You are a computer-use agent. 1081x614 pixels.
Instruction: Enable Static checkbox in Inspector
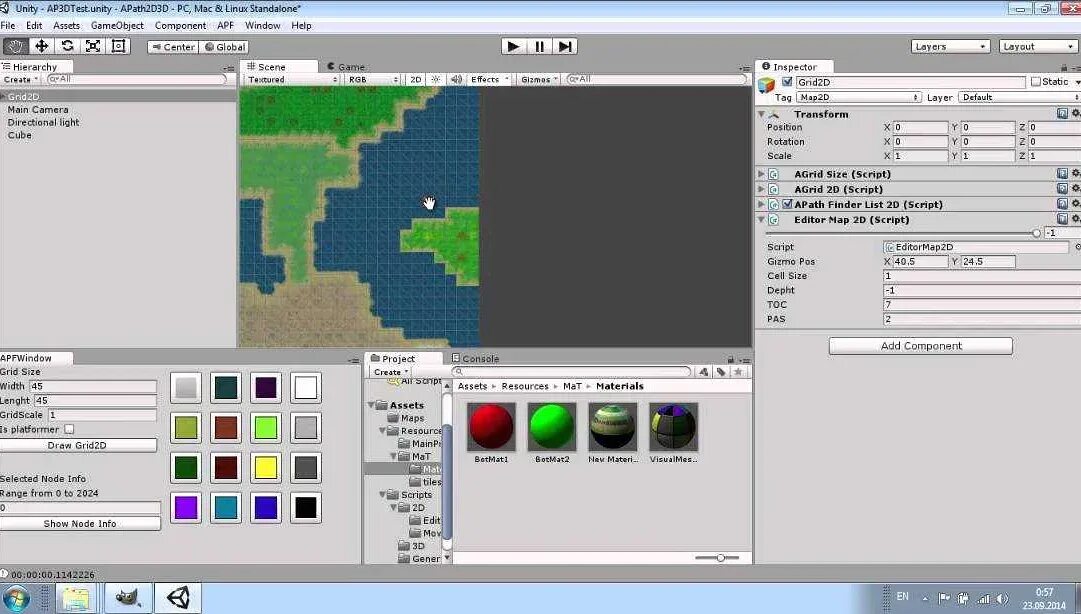click(1035, 81)
